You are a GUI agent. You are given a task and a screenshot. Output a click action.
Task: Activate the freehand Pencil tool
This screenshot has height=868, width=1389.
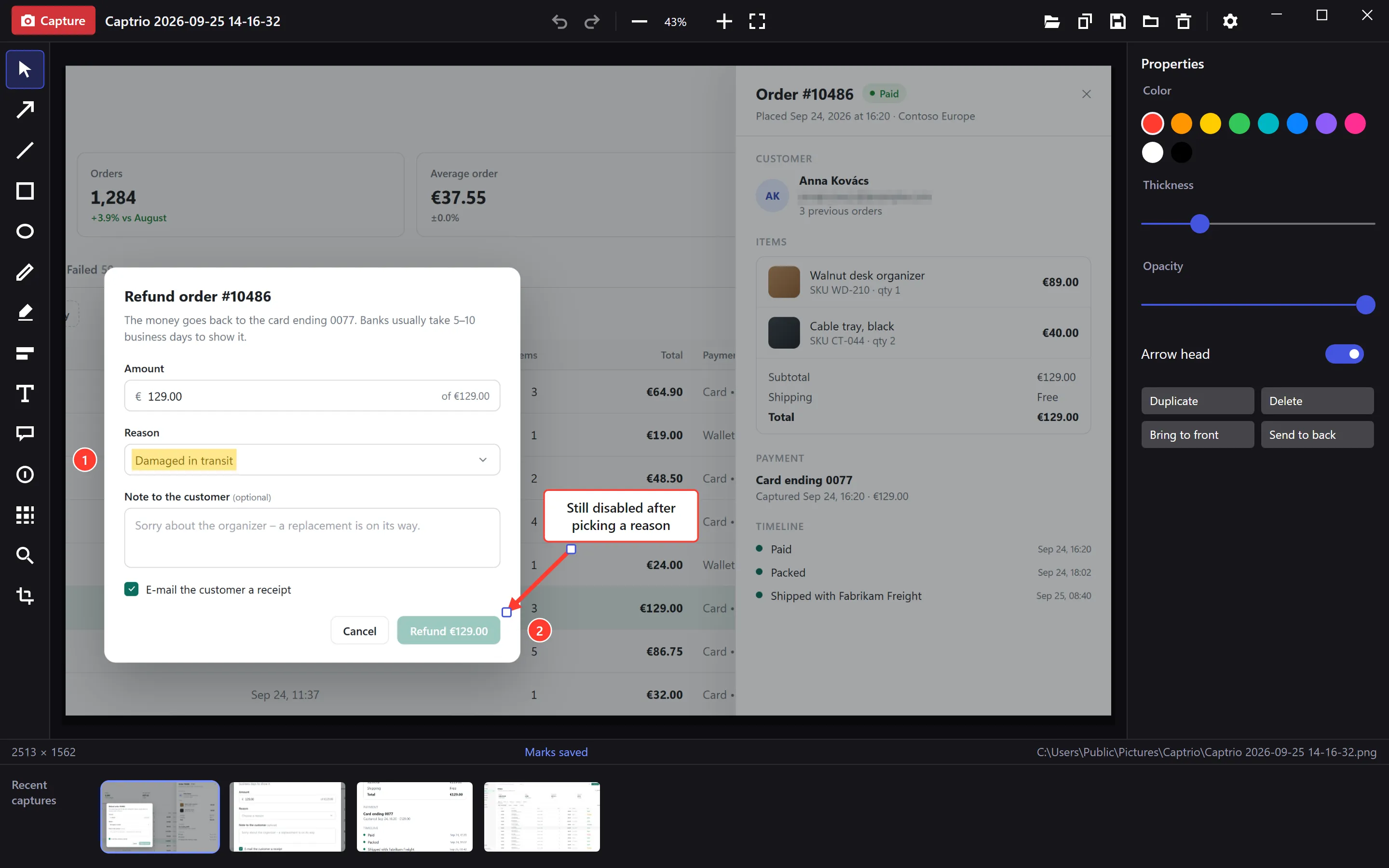tap(25, 272)
